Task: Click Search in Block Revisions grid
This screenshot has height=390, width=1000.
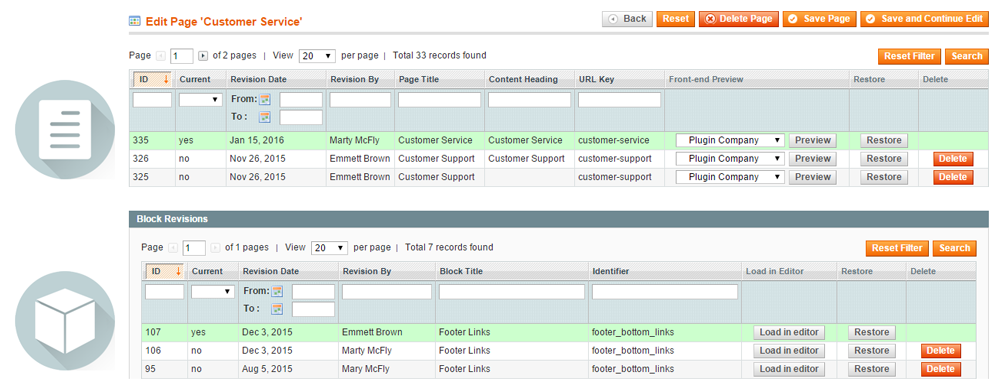Action: click(x=955, y=248)
